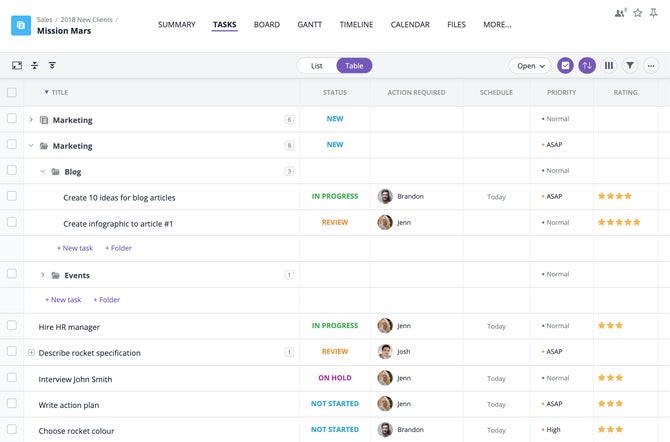Check the Hire HR manager checkbox
The image size is (670, 442).
(12, 325)
